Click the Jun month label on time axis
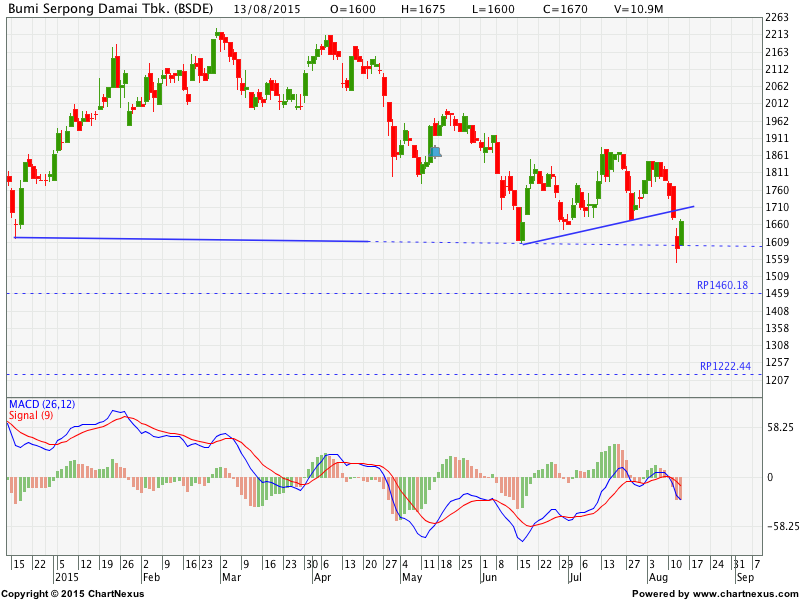800x600 pixels. click(489, 577)
